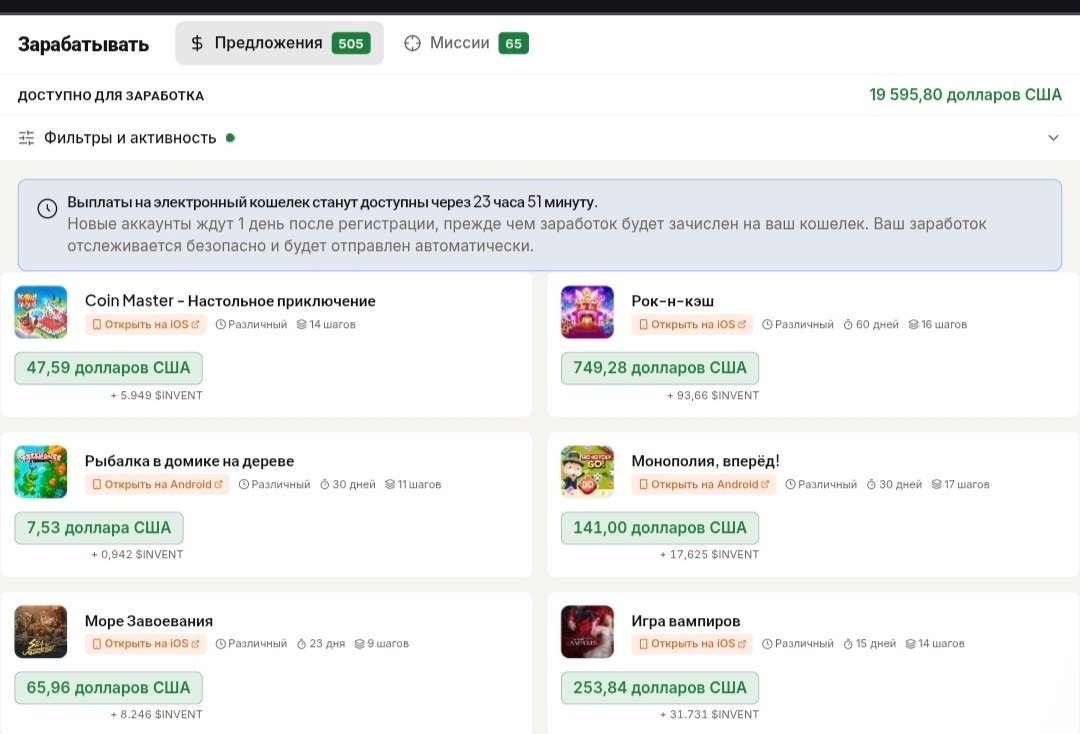Click the + 17,625 $INVENT bonus text
1080x734 pixels.
pos(709,554)
